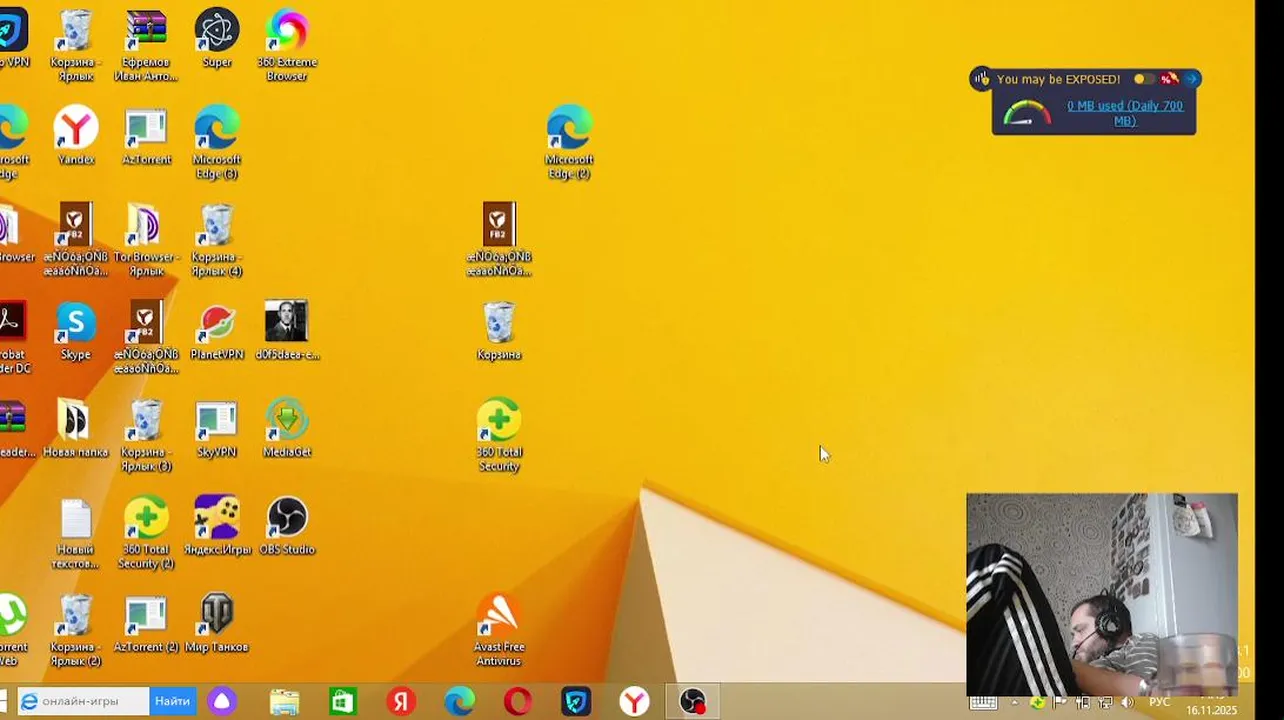Open Microsoft Edge (2) shortcut
1284x720 pixels.
coord(569,143)
